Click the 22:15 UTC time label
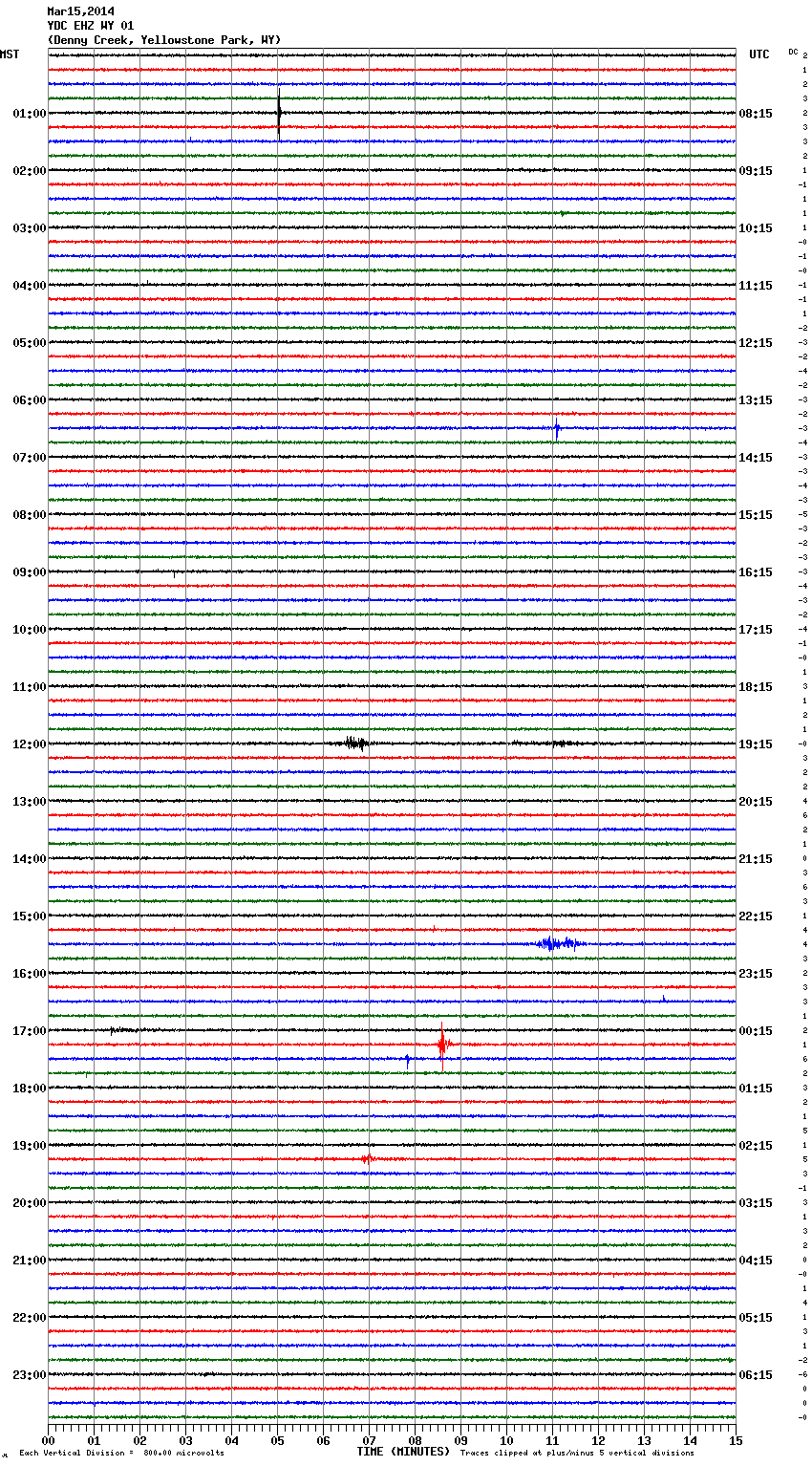The width and height of the screenshot is (812, 1466). click(x=756, y=916)
